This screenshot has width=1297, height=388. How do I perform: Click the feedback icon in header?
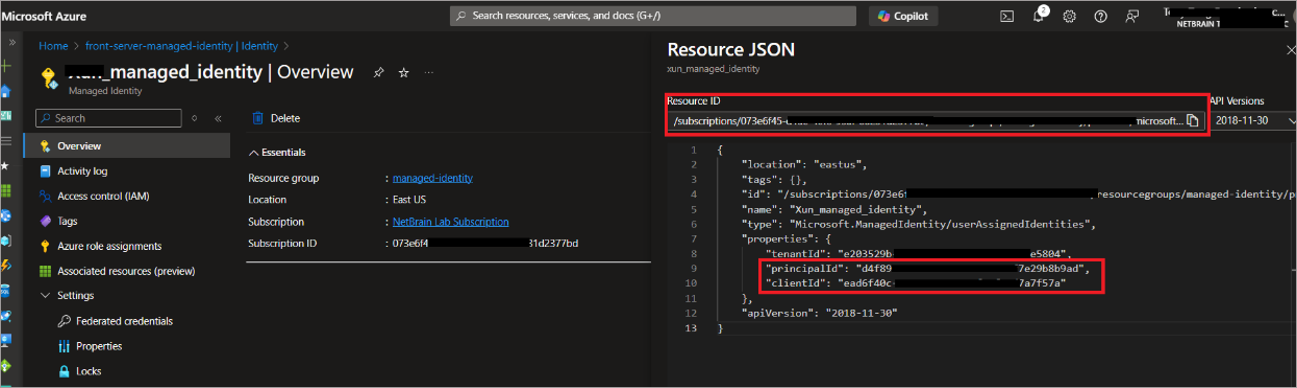[1132, 16]
